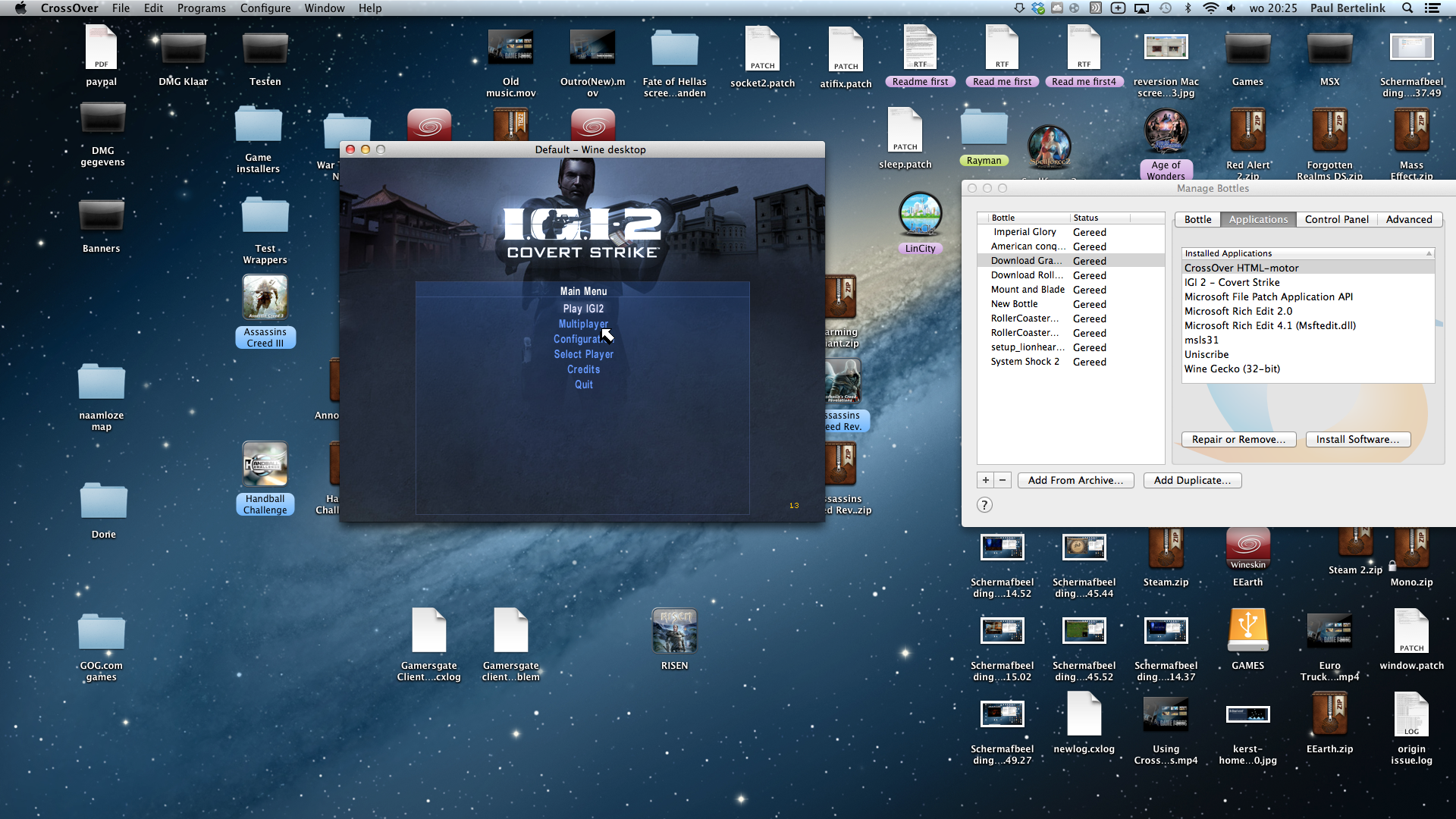This screenshot has height=819, width=1456.
Task: Switch to the Control Panel tab
Action: tap(1337, 219)
